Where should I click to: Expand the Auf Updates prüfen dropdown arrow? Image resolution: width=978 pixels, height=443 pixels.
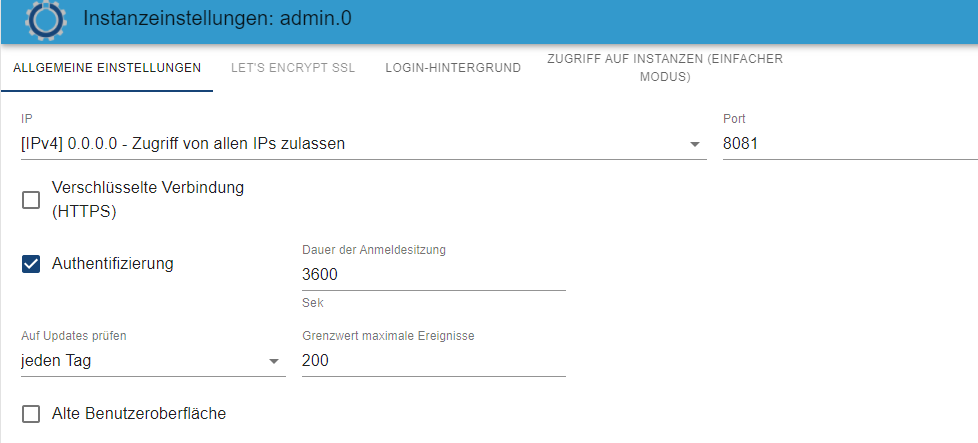[273, 362]
